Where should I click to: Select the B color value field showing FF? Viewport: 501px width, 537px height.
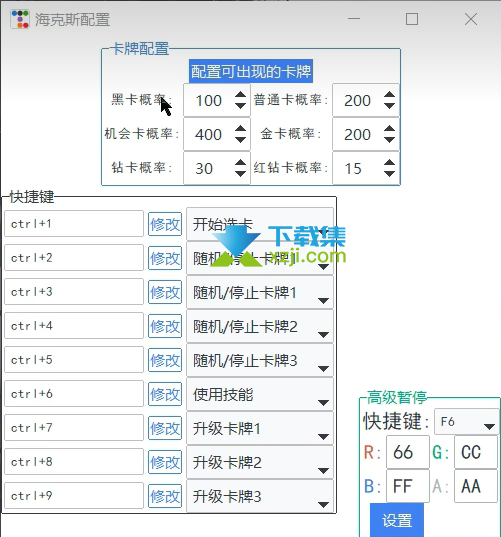(x=408, y=486)
